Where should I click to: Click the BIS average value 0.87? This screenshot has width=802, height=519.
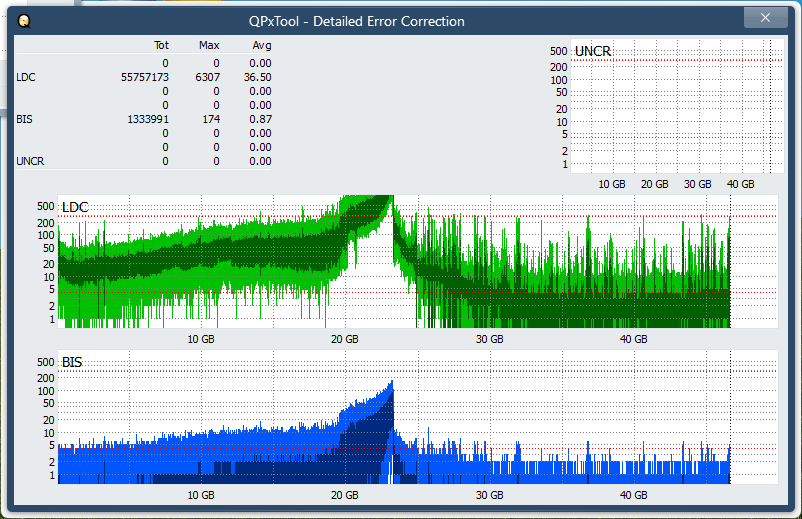[260, 119]
